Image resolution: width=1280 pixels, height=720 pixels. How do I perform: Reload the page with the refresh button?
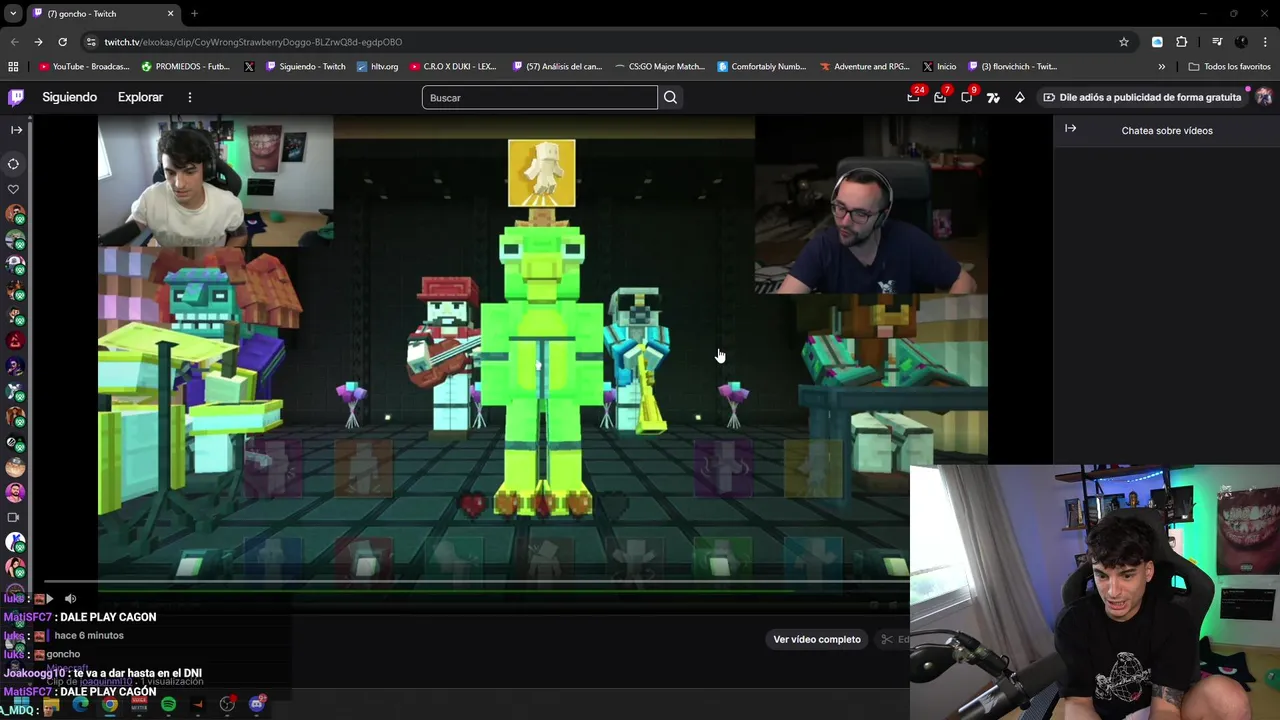tap(62, 42)
